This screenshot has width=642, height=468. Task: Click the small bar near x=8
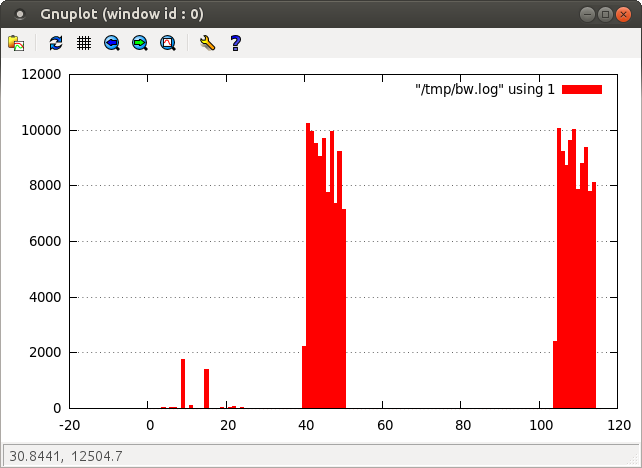[x=183, y=385]
